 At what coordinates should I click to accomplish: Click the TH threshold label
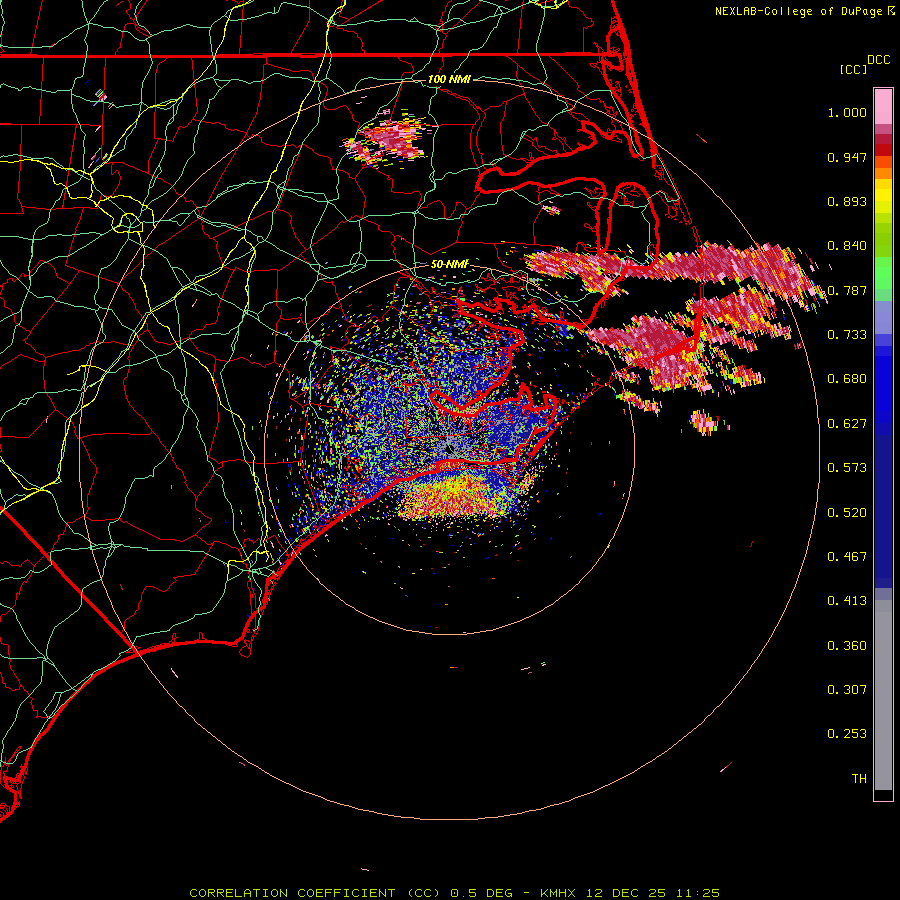(859, 779)
